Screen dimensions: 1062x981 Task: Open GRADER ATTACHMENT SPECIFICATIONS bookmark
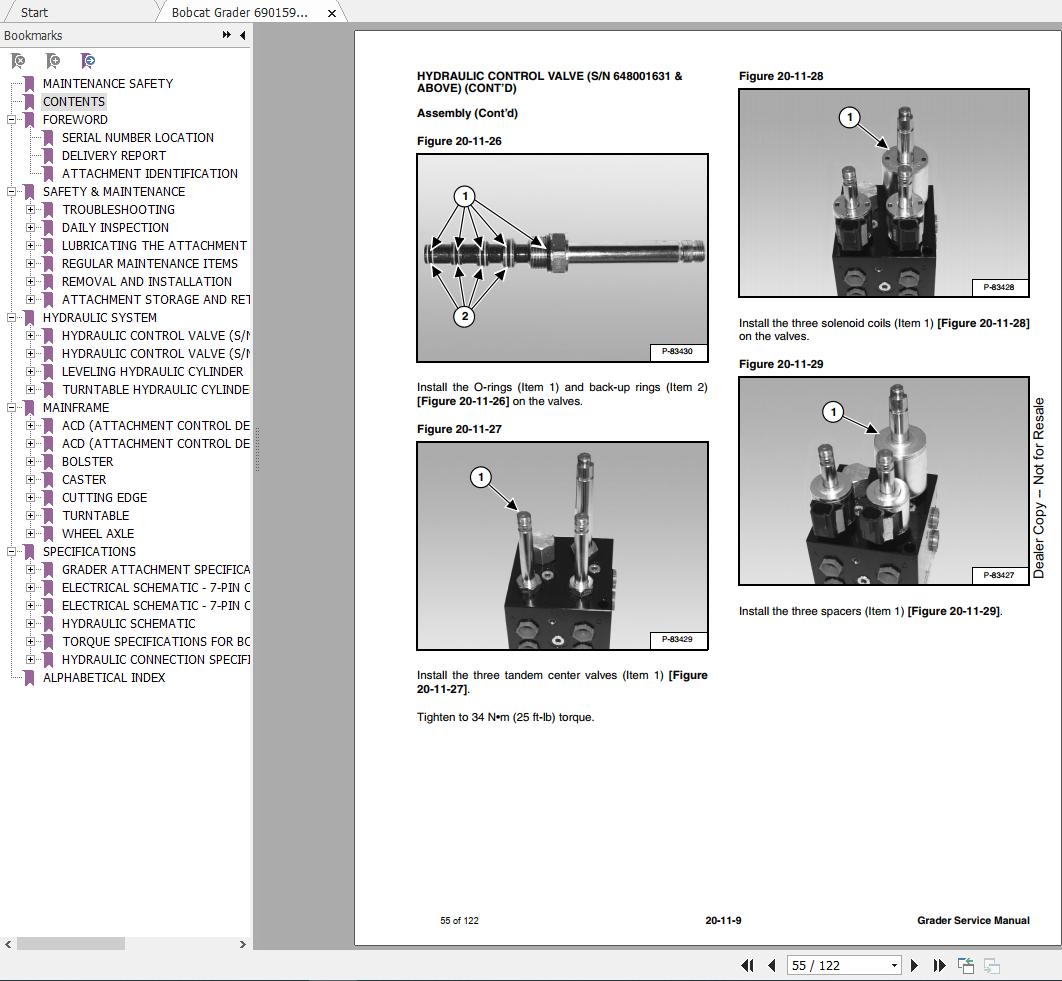[156, 570]
